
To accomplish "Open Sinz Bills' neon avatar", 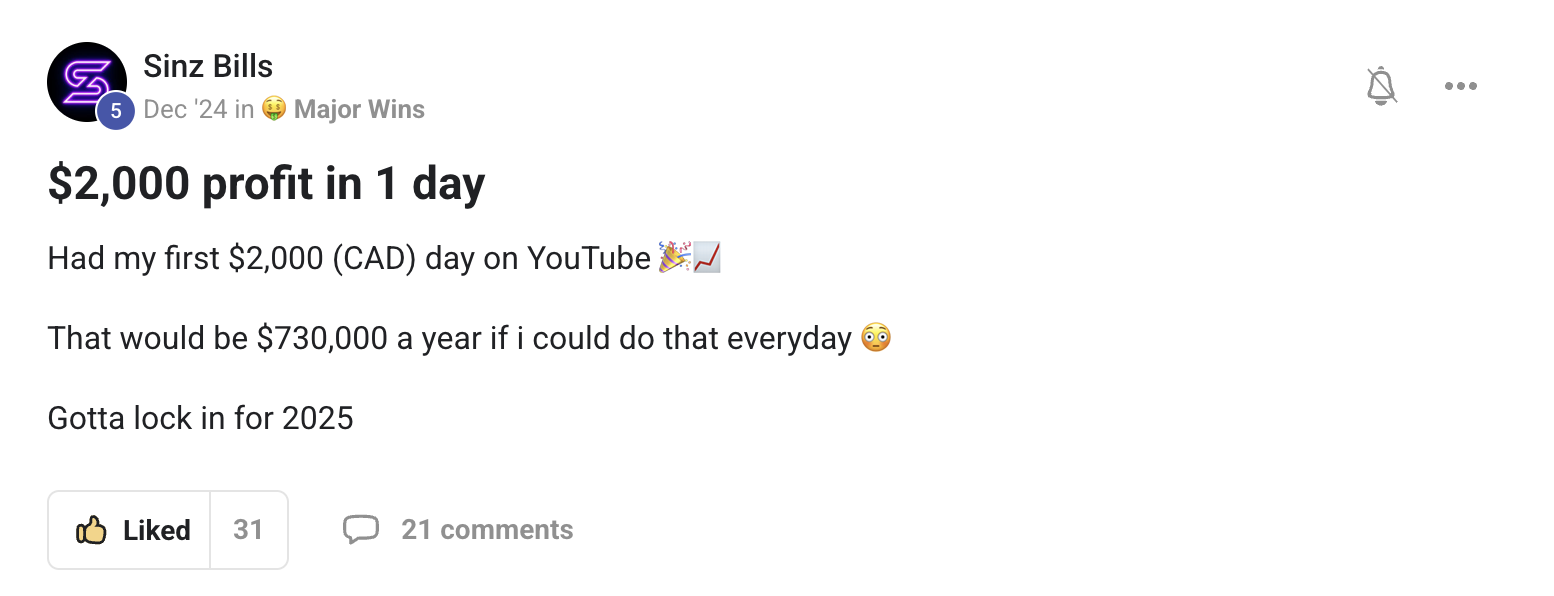I will [x=86, y=82].
